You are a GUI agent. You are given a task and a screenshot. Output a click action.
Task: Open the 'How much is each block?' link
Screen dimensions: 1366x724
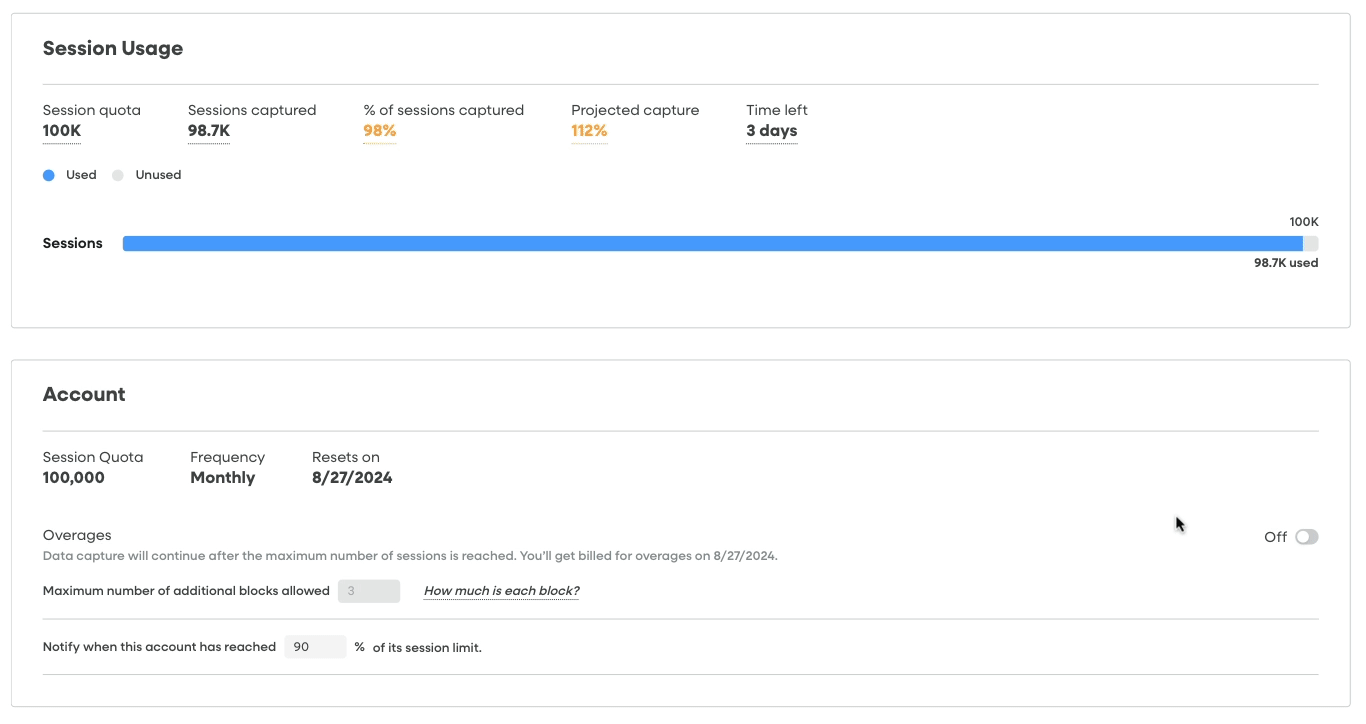click(x=501, y=591)
